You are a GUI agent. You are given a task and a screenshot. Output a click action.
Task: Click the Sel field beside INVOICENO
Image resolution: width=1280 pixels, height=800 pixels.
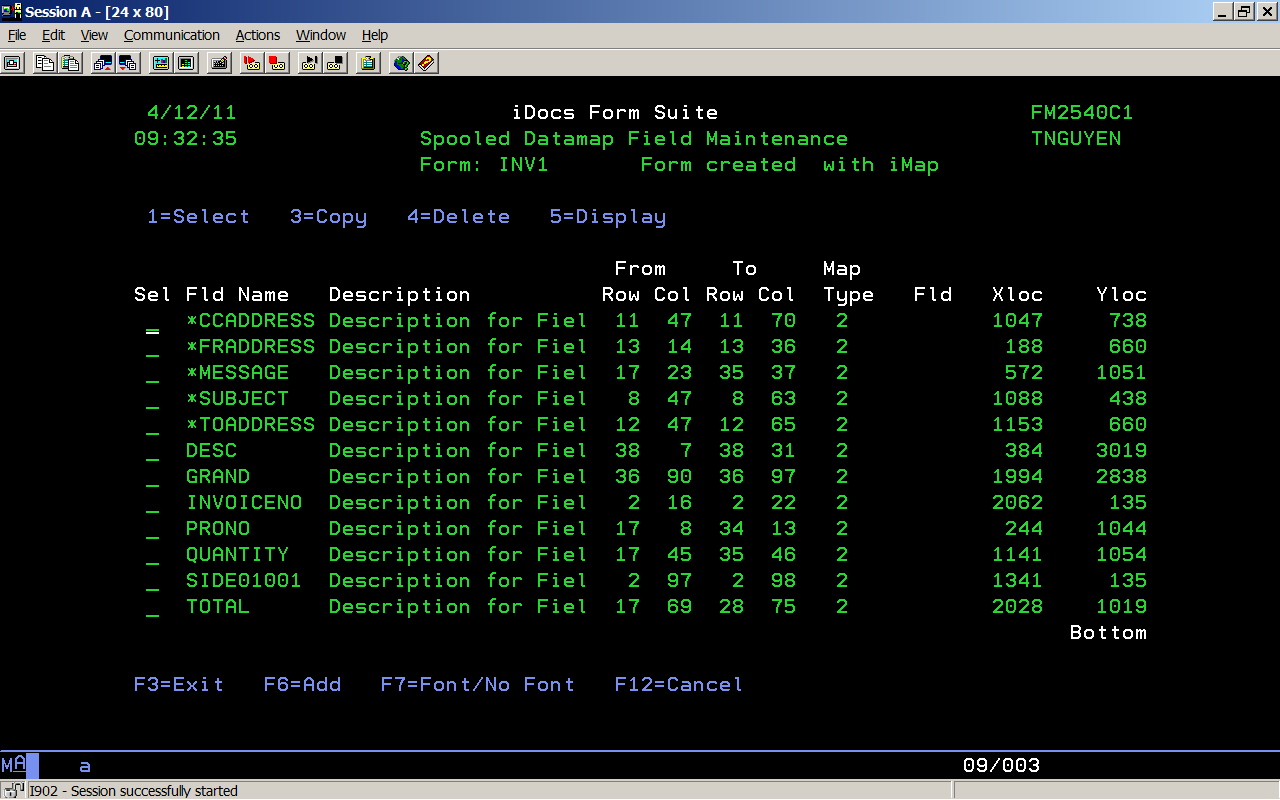pos(153,503)
